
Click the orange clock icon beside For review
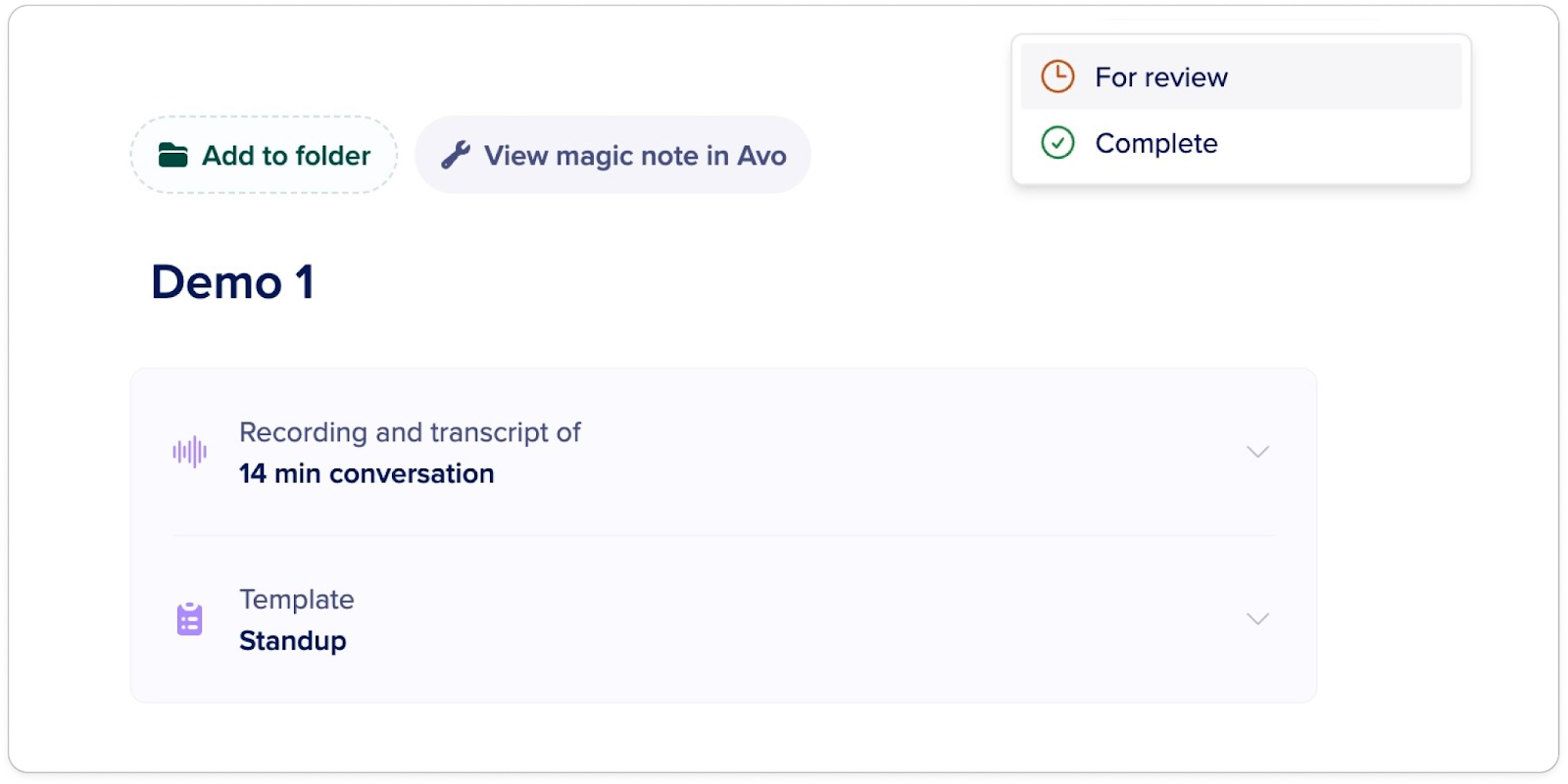coord(1058,75)
